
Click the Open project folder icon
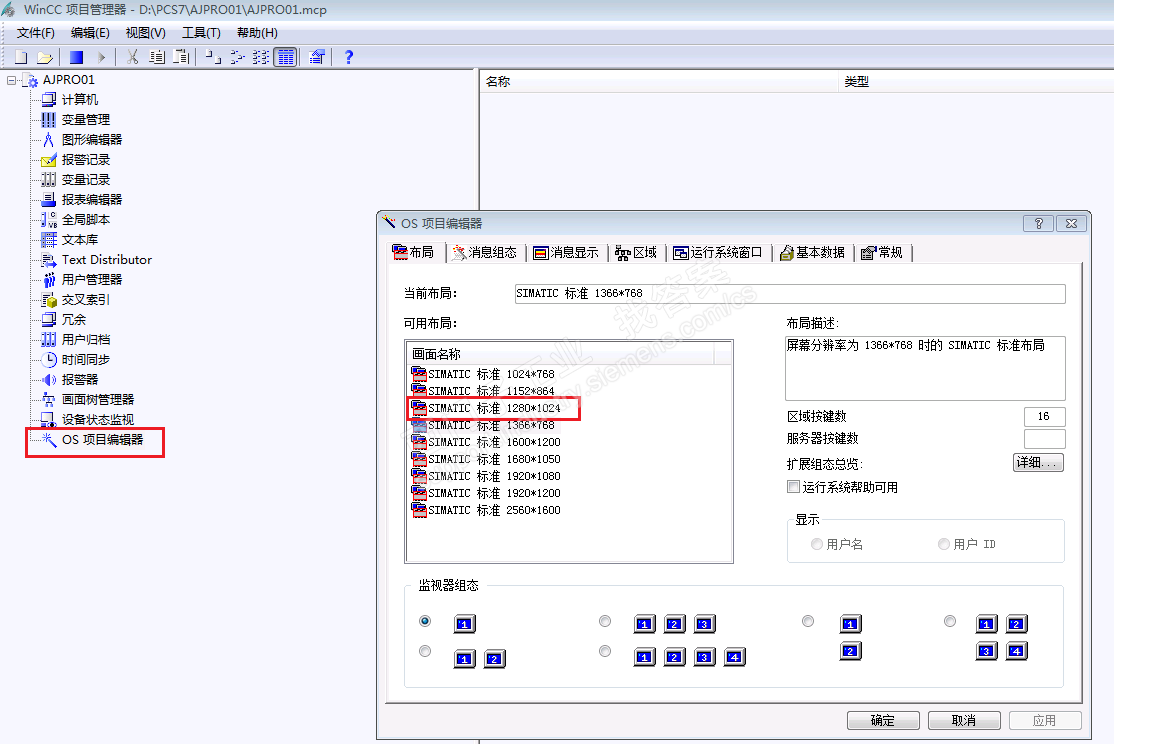tap(45, 57)
